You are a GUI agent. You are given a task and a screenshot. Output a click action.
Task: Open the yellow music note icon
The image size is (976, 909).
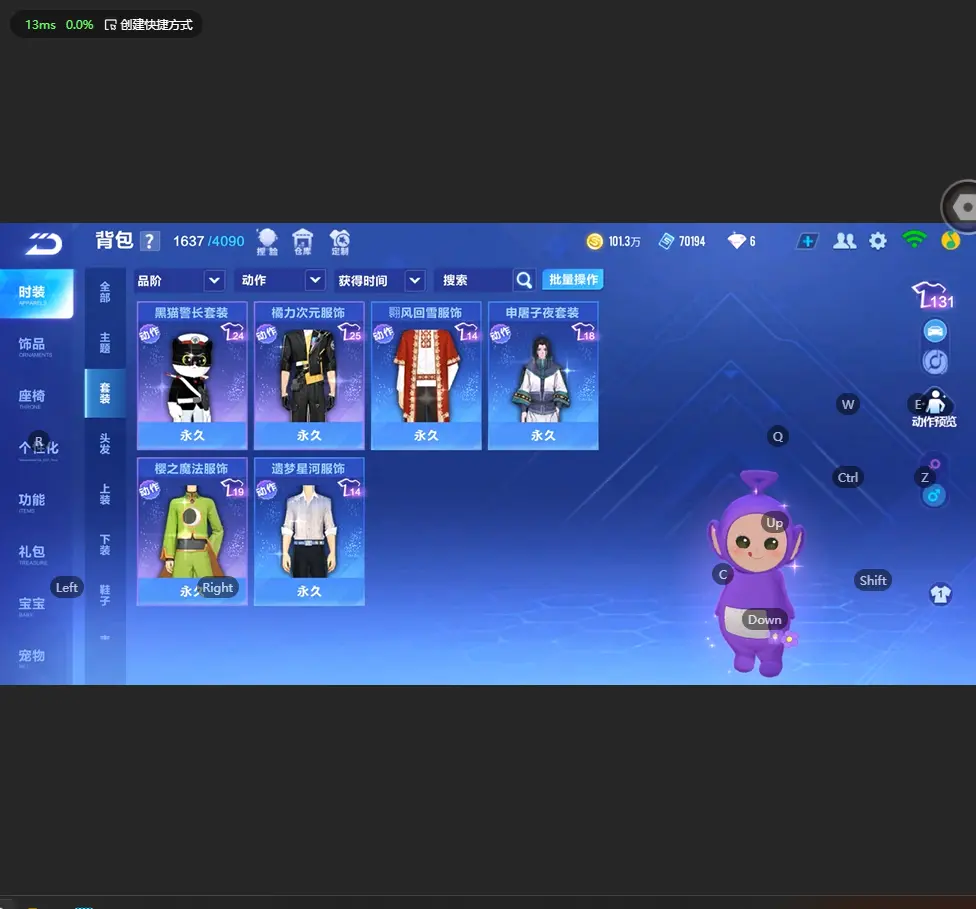pyautogui.click(x=950, y=240)
